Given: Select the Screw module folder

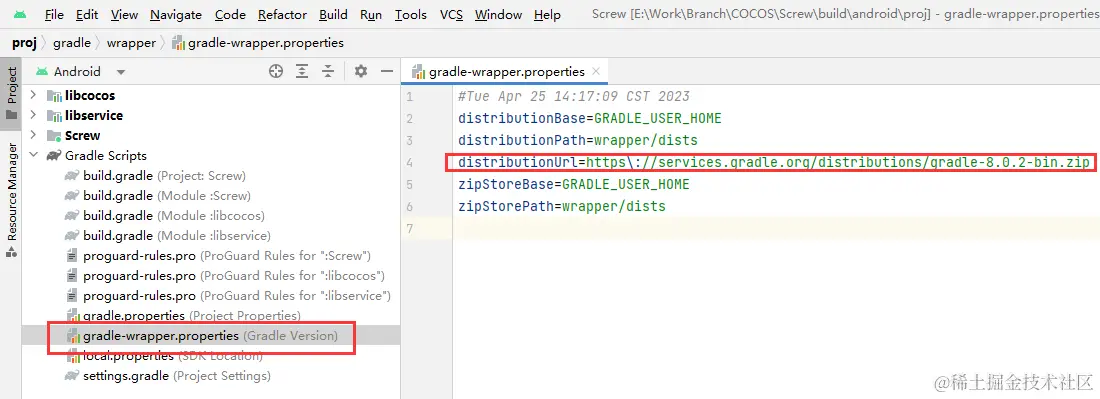Looking at the screenshot, I should click(x=83, y=135).
